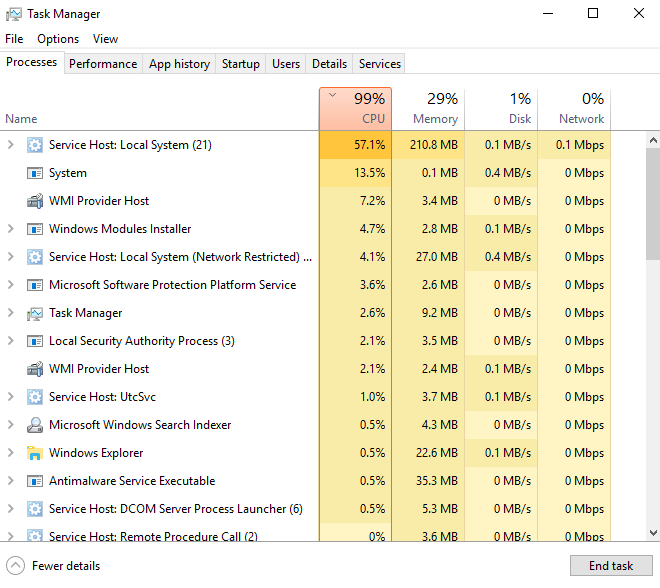The image size is (660, 588).
Task: Open the Options menu
Action: click(58, 39)
